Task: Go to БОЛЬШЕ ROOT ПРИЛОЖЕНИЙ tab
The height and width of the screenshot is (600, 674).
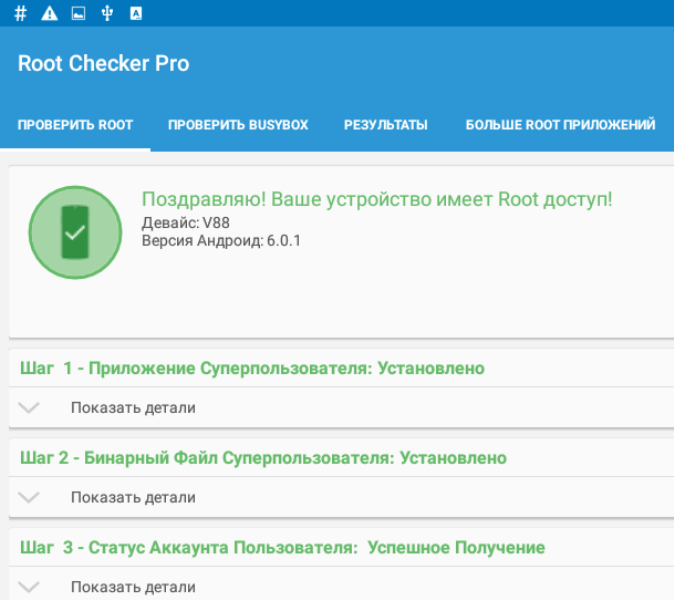Action: coord(561,125)
